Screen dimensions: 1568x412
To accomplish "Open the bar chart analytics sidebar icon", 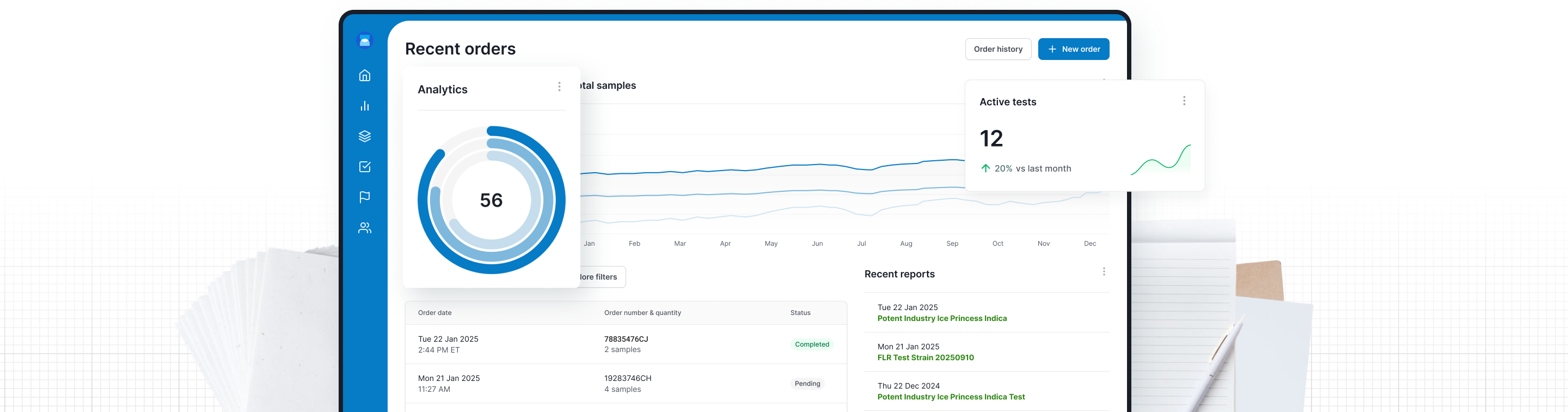I will click(365, 106).
